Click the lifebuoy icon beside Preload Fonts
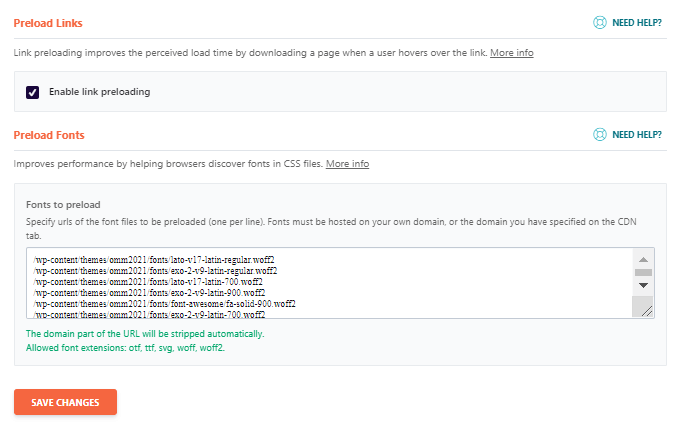The height and width of the screenshot is (430, 680). tap(600, 134)
